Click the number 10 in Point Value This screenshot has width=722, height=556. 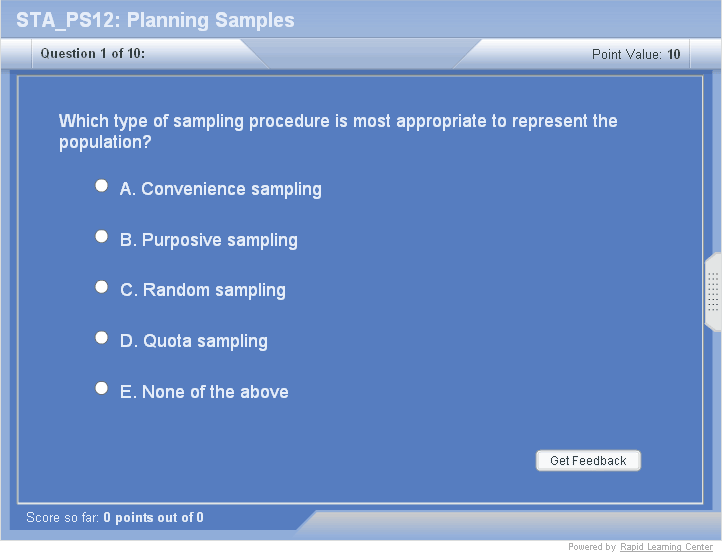point(674,54)
